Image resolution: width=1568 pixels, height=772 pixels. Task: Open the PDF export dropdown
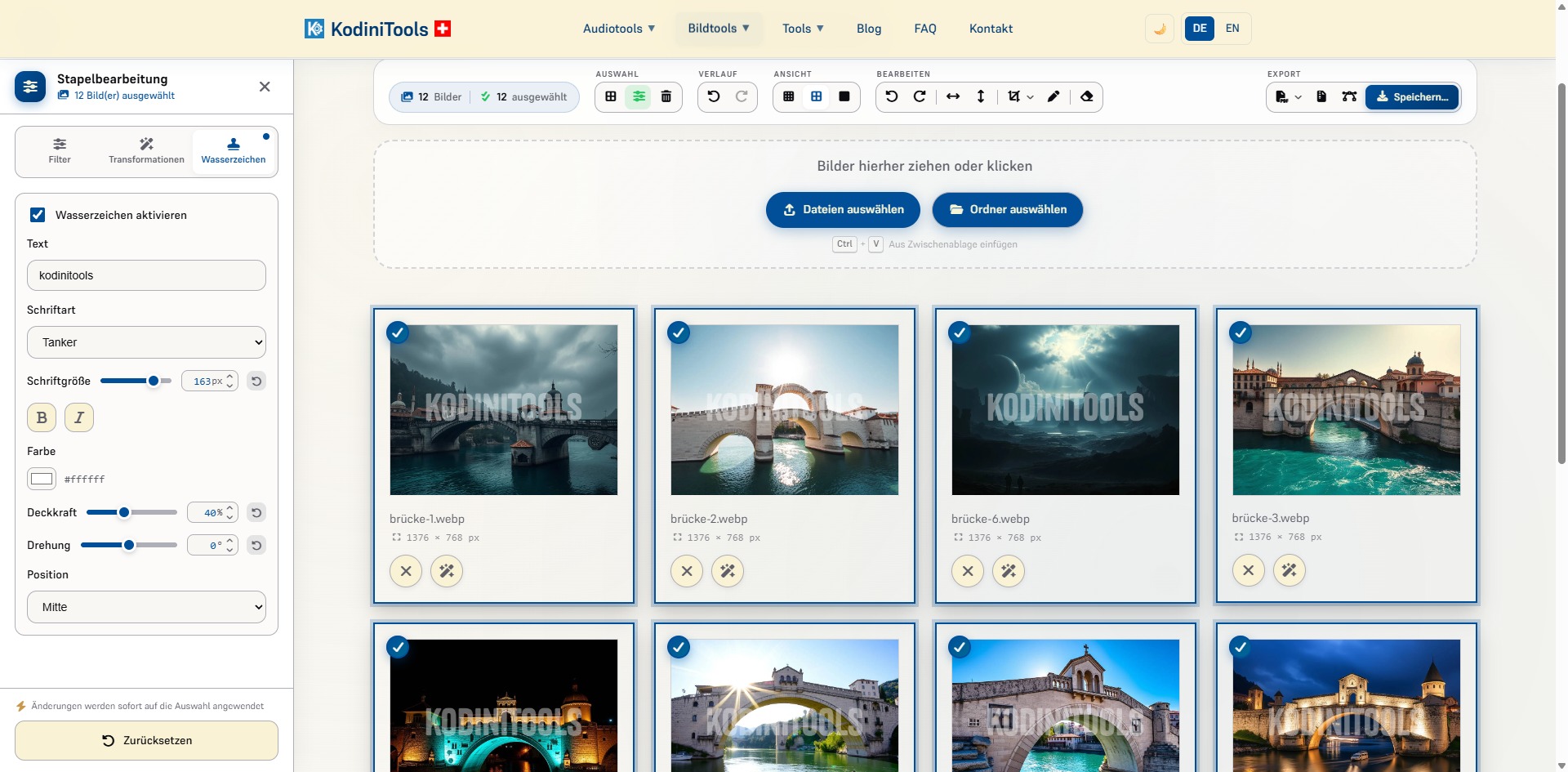(x=1288, y=96)
